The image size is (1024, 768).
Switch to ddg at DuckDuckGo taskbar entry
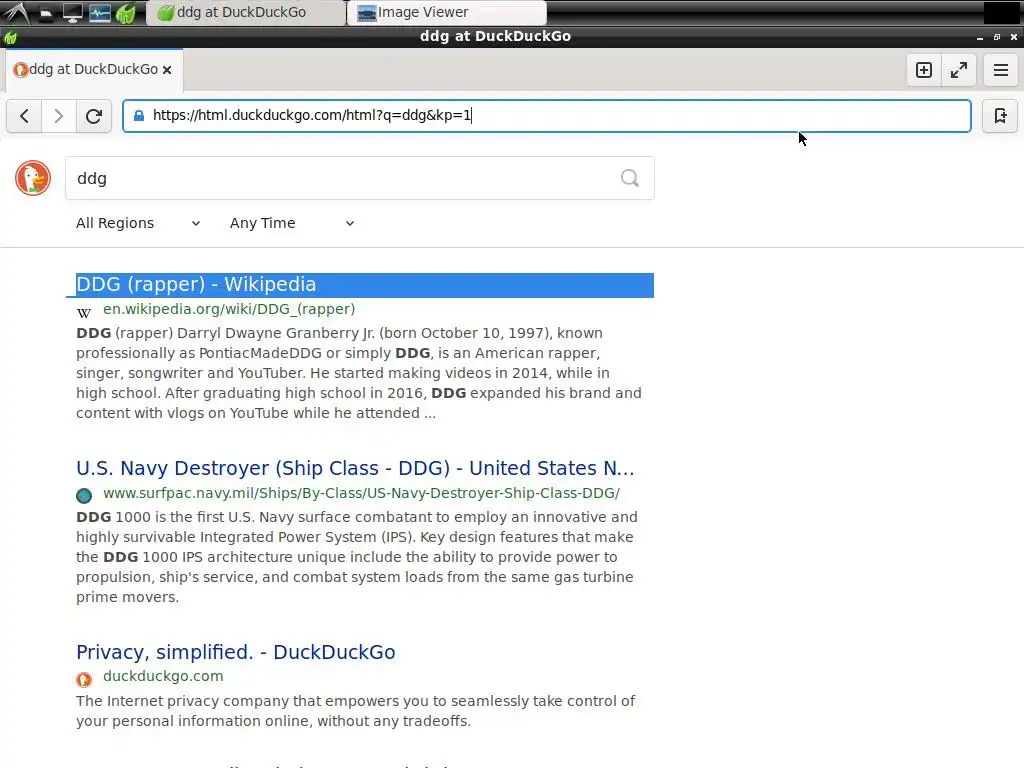coord(246,12)
